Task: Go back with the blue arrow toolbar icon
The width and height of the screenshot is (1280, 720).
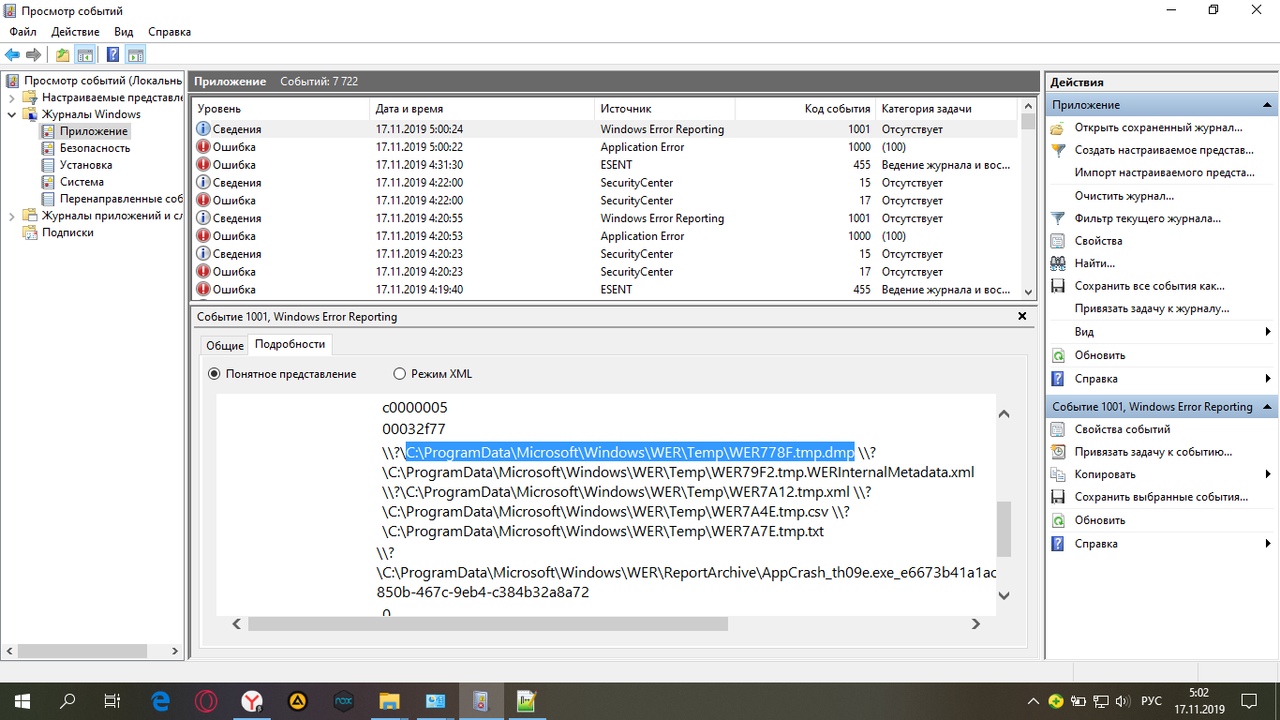Action: pos(13,55)
